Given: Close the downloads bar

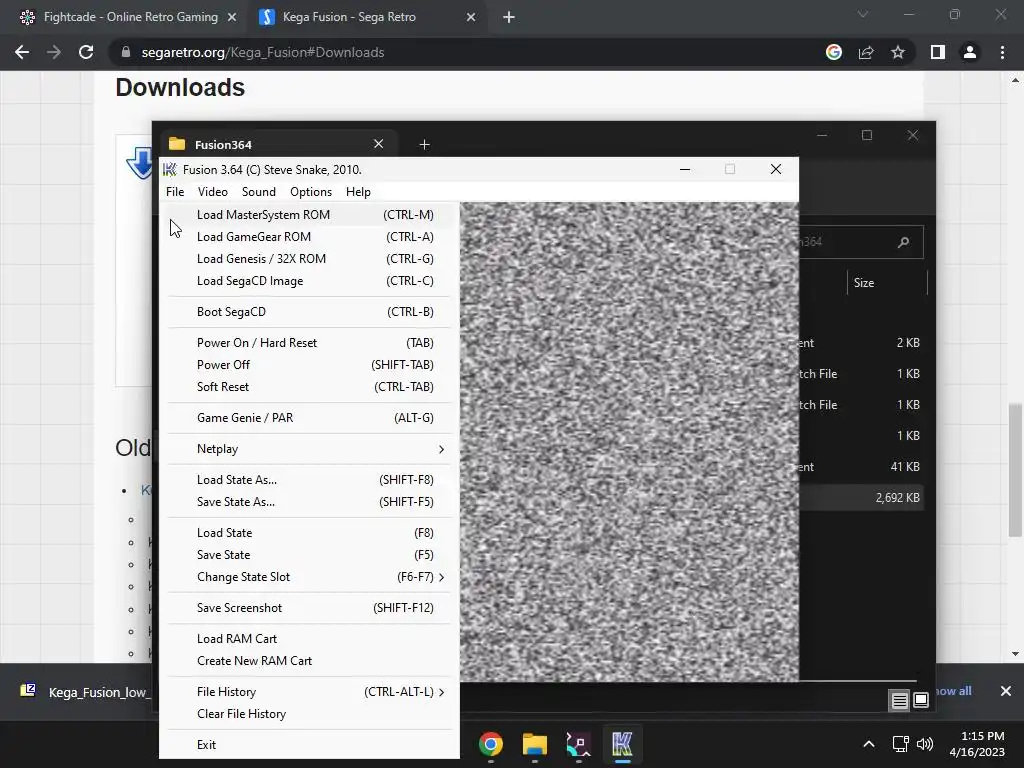Looking at the screenshot, I should point(1006,691).
